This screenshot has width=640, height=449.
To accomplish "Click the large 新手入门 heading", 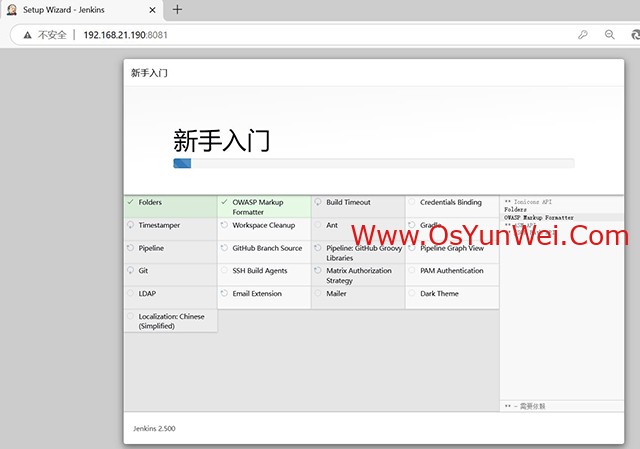I will click(221, 140).
